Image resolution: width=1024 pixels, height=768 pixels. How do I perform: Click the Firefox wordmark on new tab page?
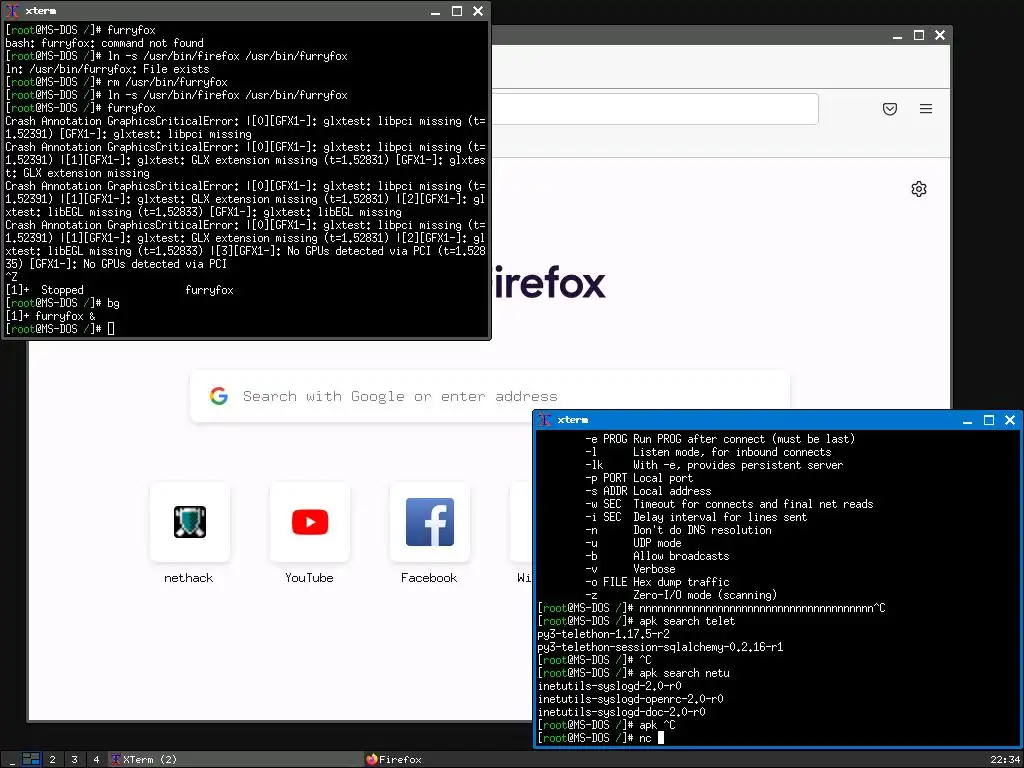pyautogui.click(x=549, y=282)
